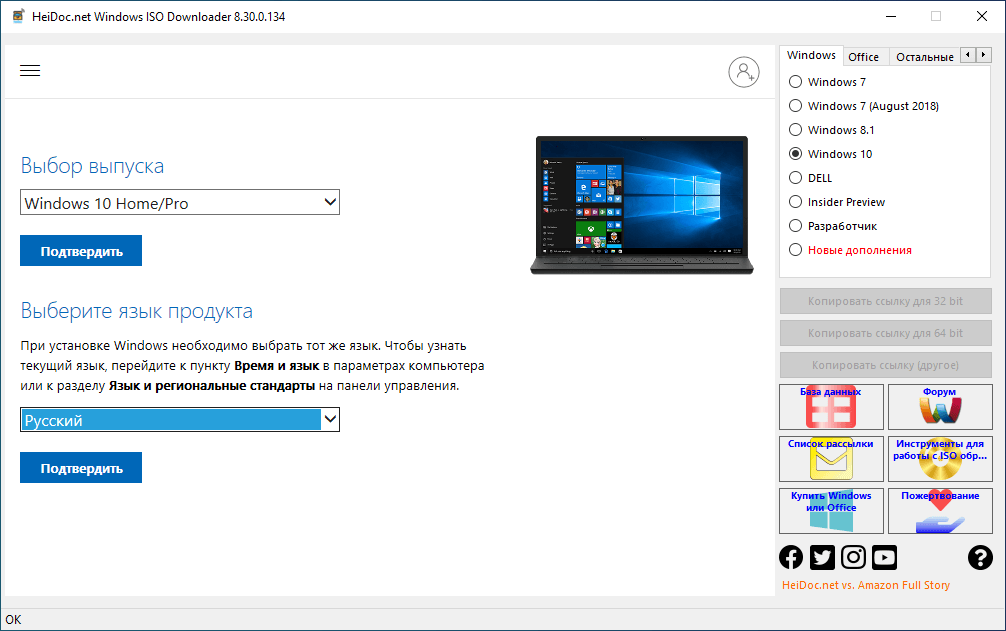Open the Форум tile

click(940, 407)
